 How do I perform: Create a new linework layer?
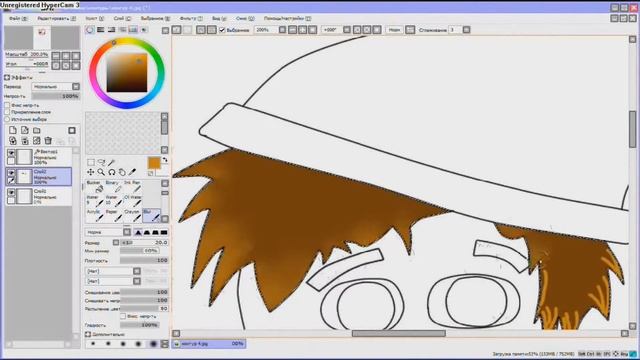pos(24,130)
